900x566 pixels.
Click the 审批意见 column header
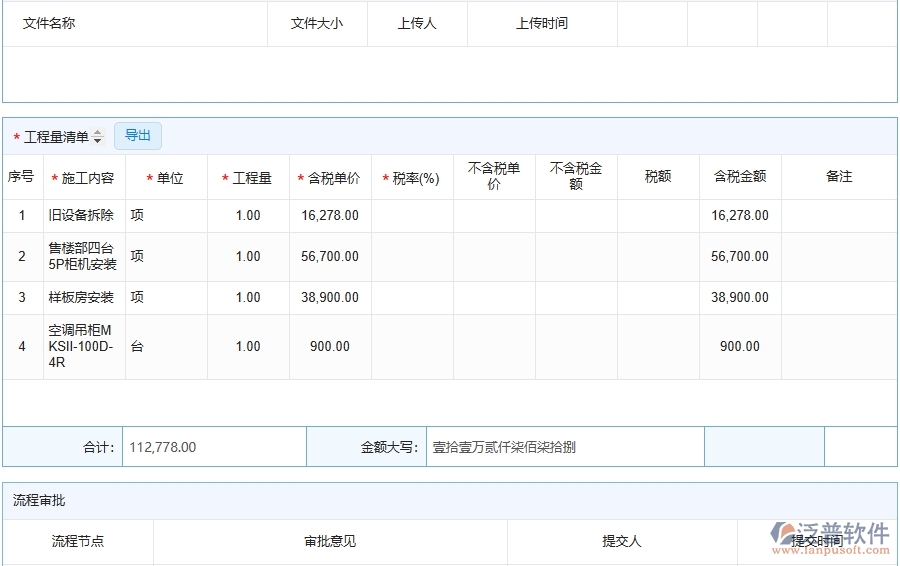(330, 542)
